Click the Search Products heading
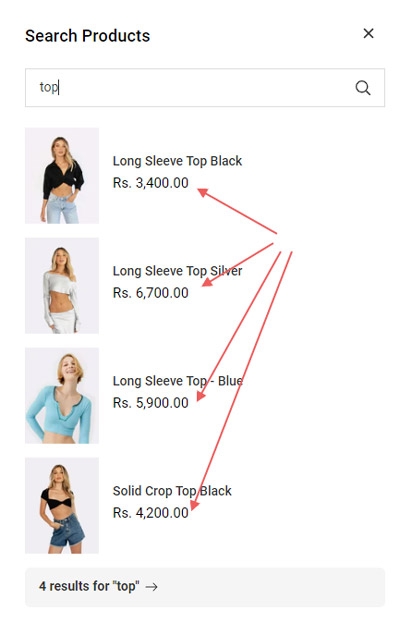 87,36
